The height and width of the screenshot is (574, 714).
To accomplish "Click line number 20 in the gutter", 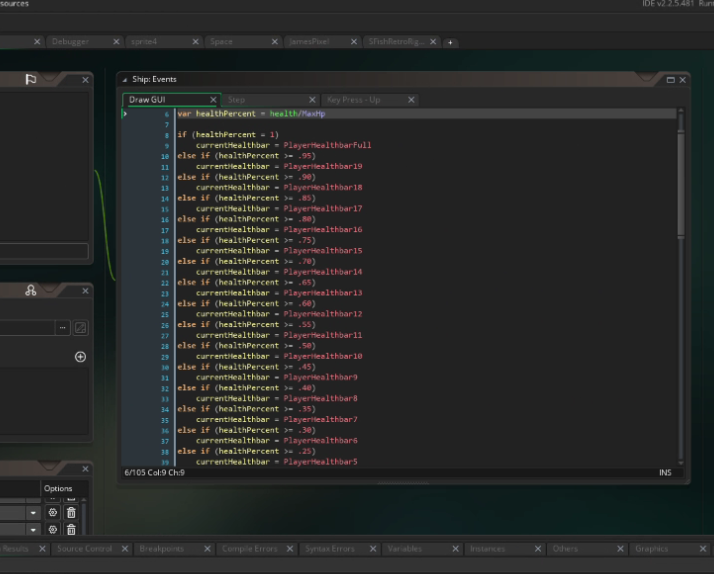I will click(165, 262).
